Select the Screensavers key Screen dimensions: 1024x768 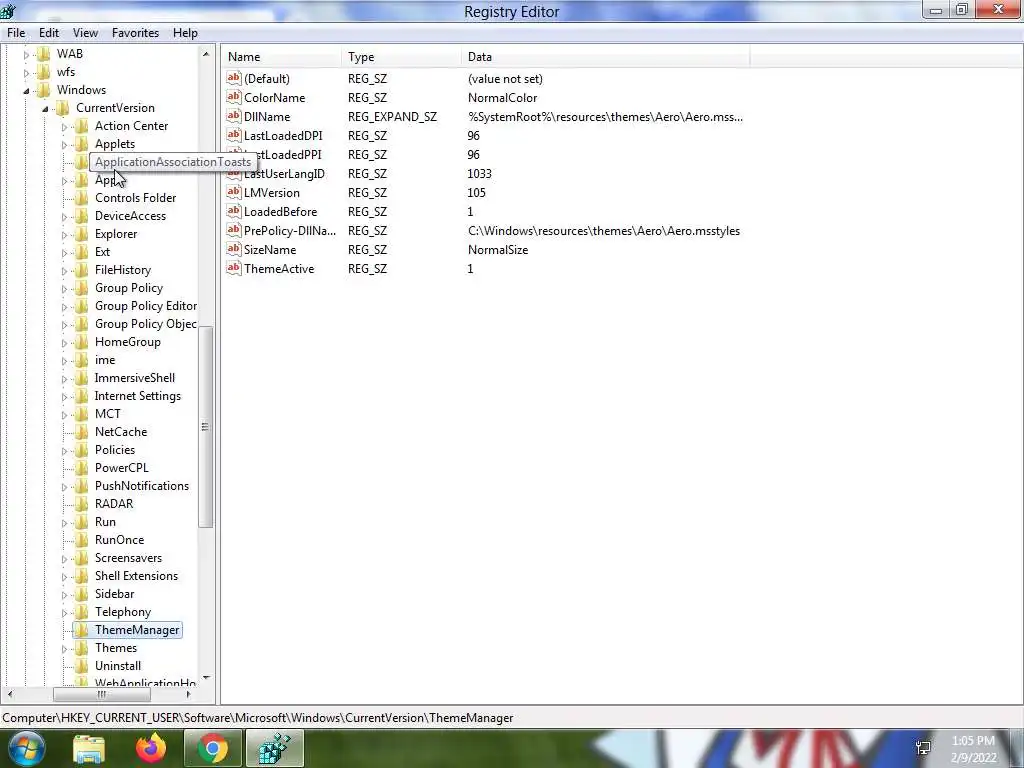click(128, 558)
